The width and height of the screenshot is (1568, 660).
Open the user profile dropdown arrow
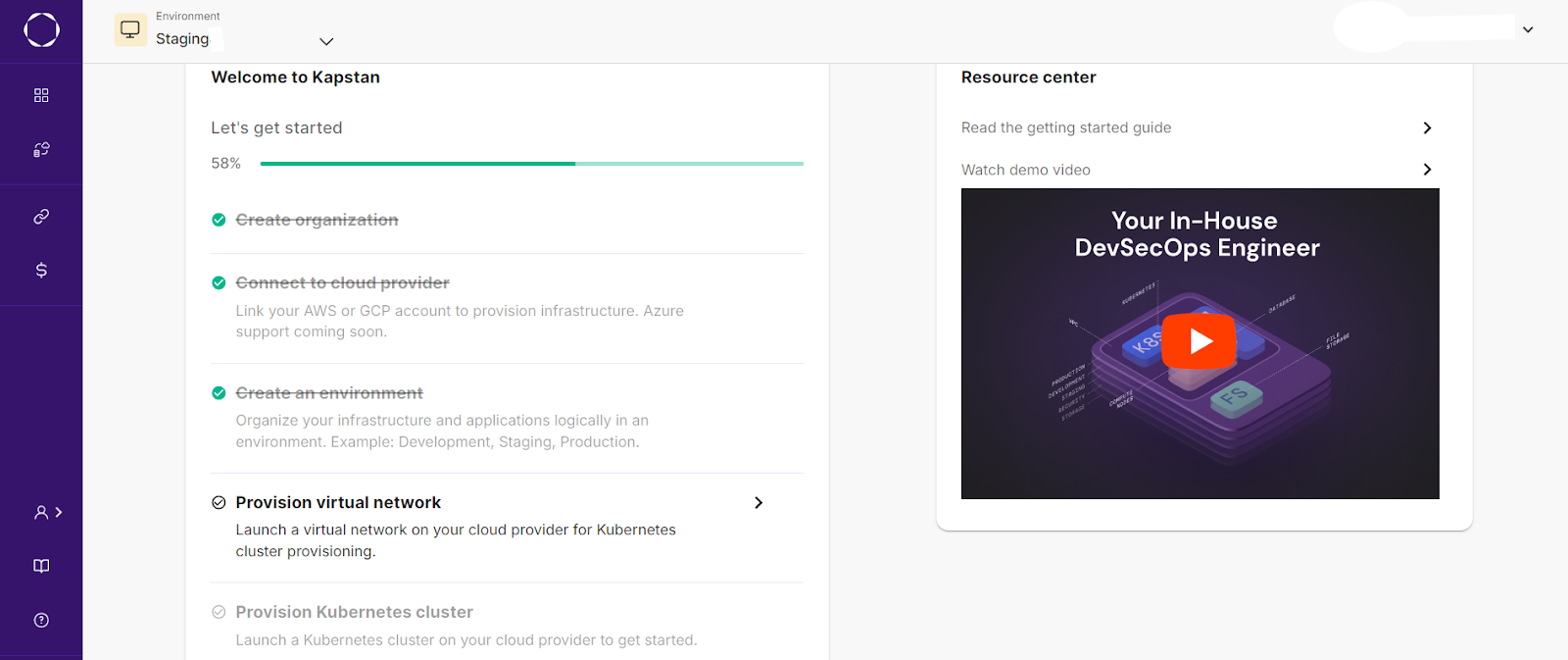[x=1528, y=29]
